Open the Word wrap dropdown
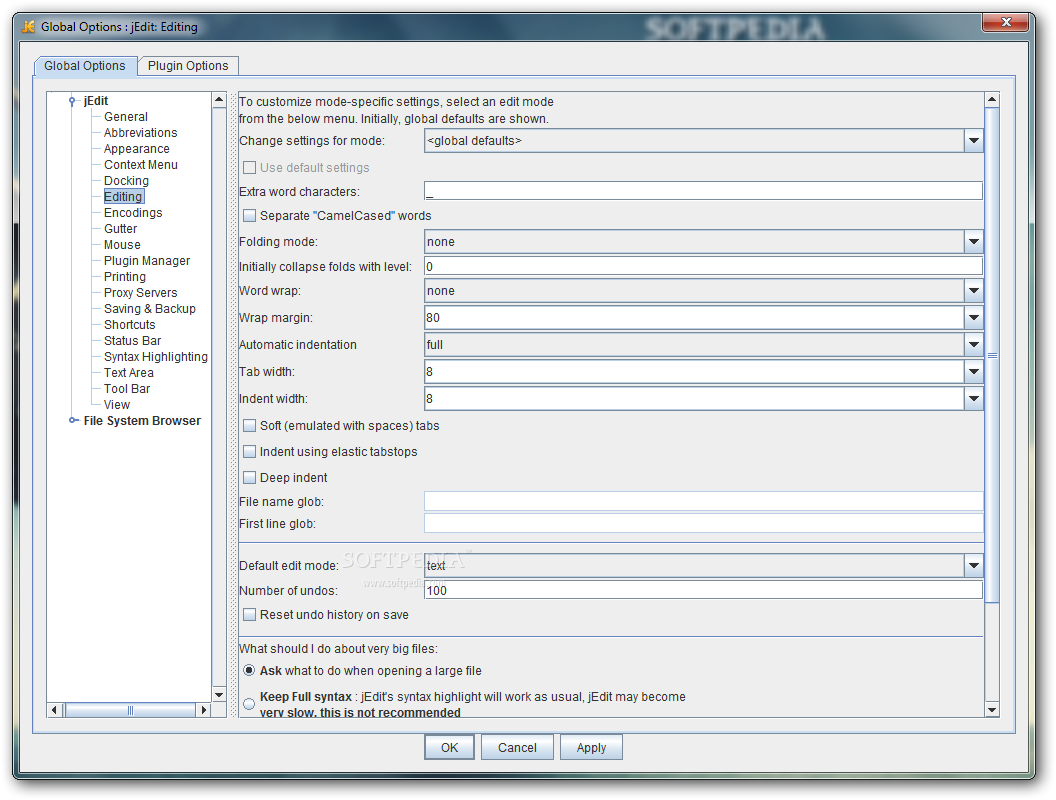Viewport: 1056px width, 800px height. click(703, 291)
